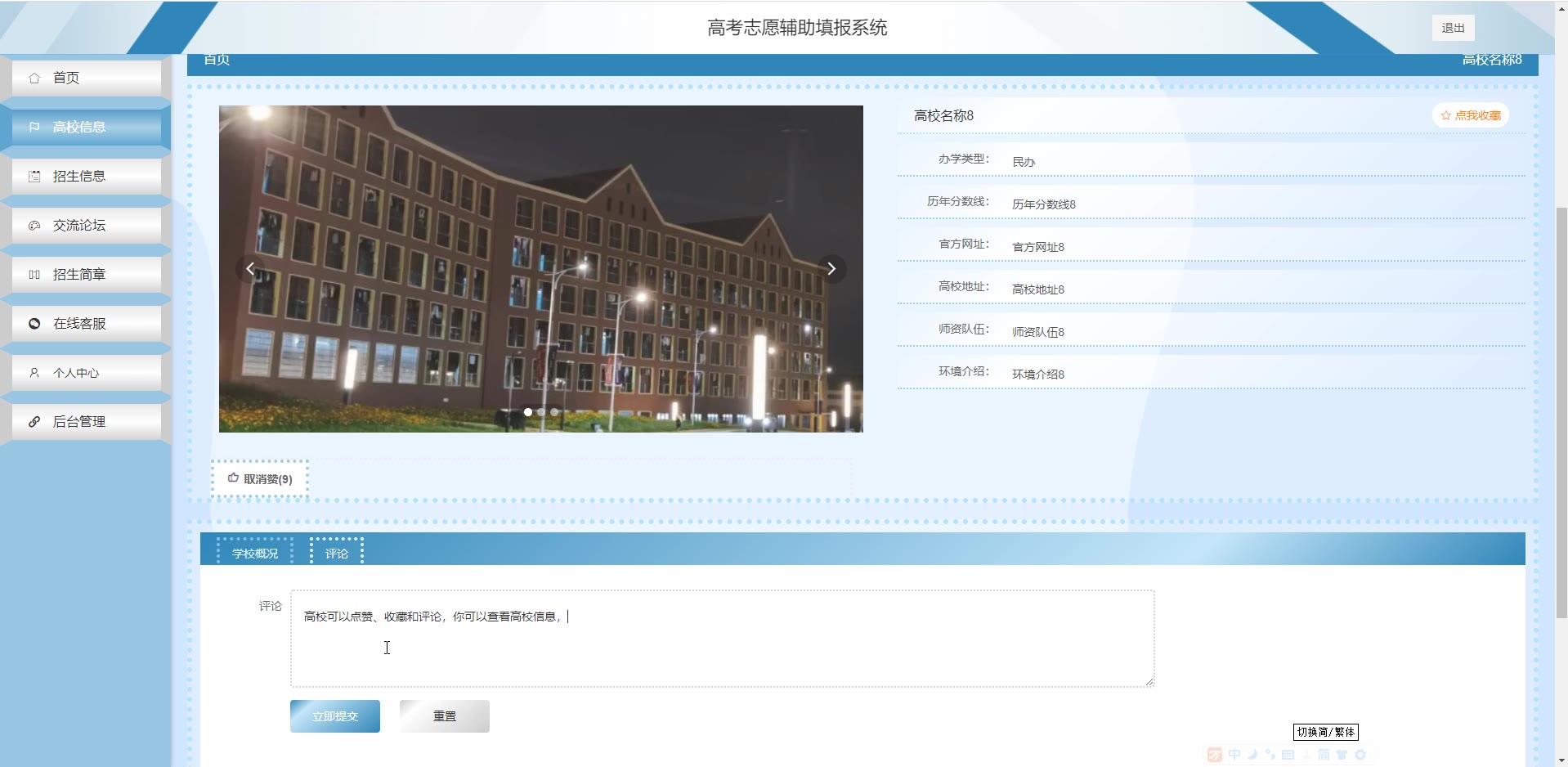Click the chat icon beside 在线客服

34,324
